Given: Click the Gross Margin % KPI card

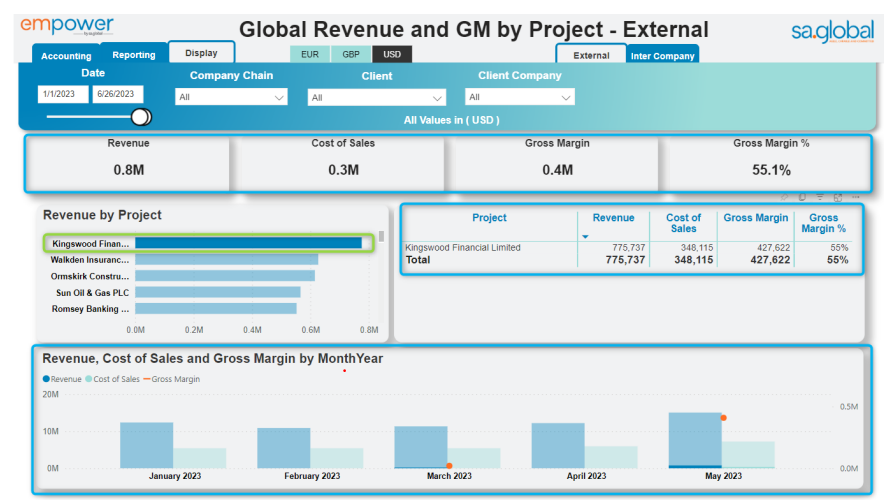Looking at the screenshot, I should click(x=771, y=162).
